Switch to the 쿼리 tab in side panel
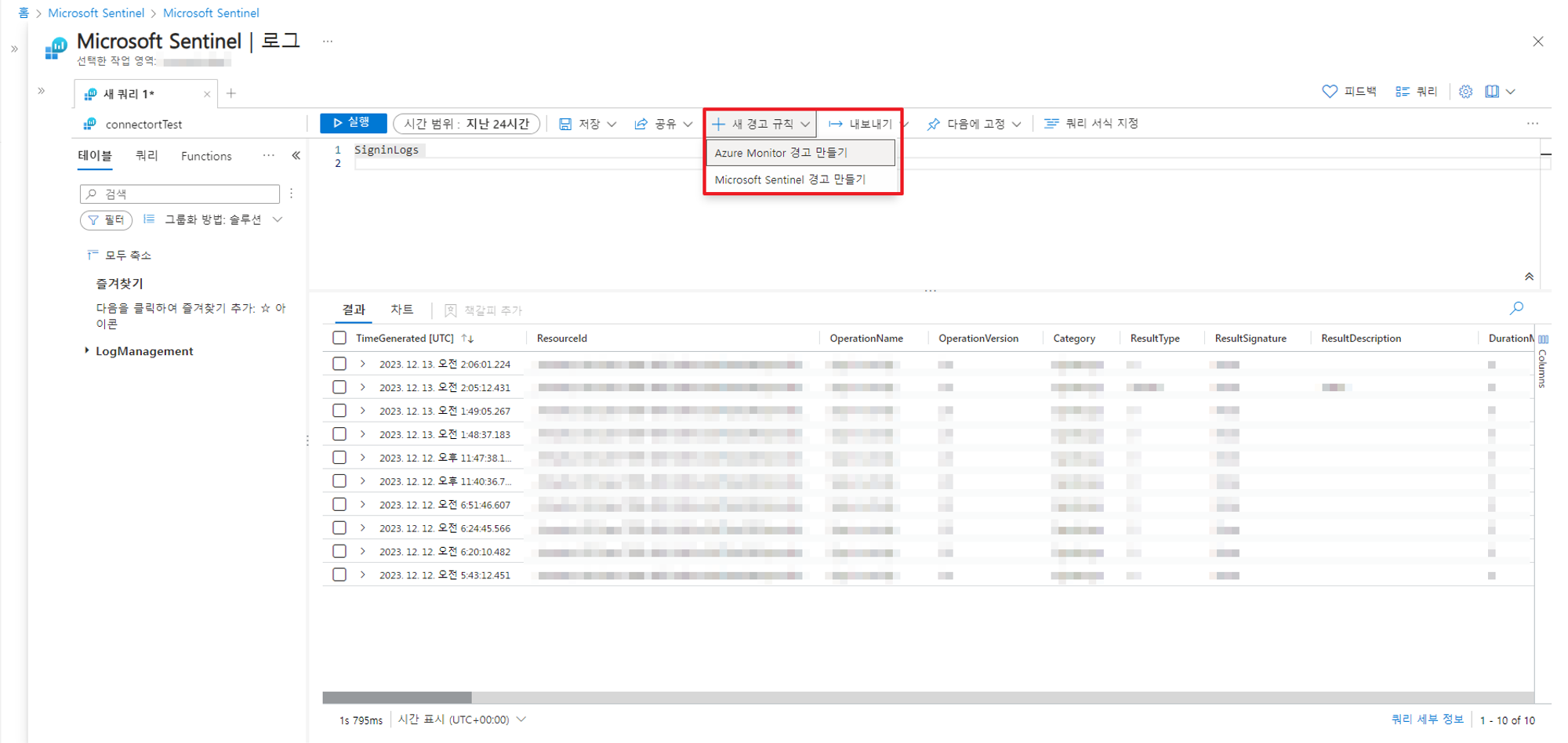The height and width of the screenshot is (743, 1568). tap(147, 156)
